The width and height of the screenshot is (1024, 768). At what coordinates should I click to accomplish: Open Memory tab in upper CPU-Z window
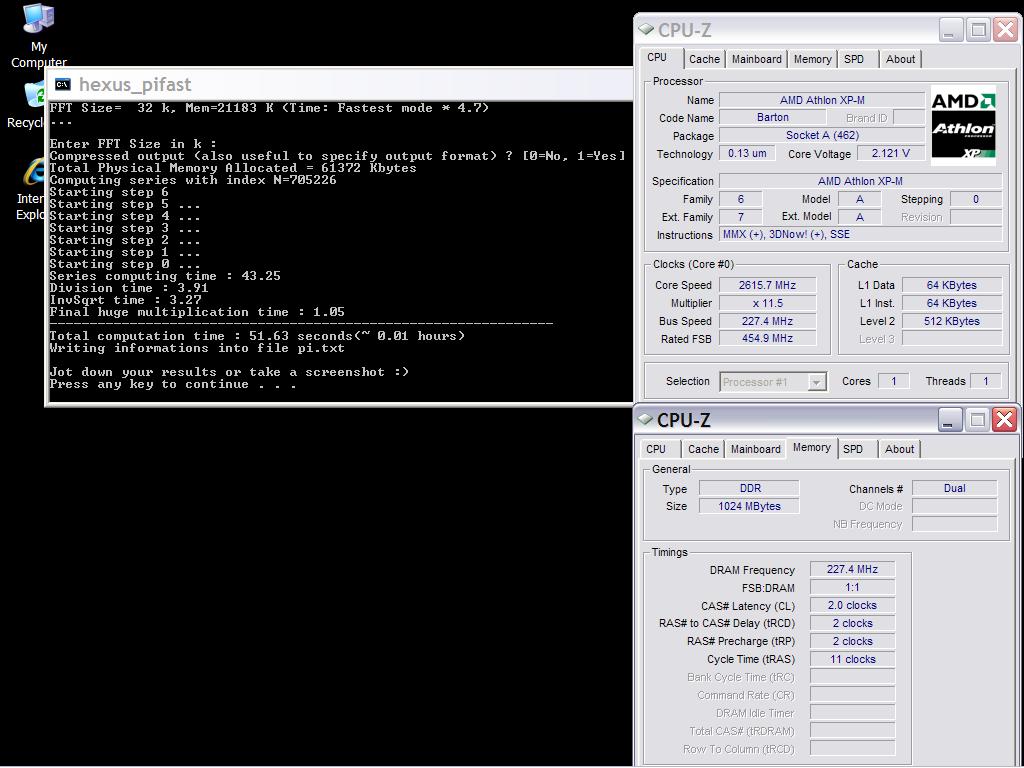click(x=812, y=59)
